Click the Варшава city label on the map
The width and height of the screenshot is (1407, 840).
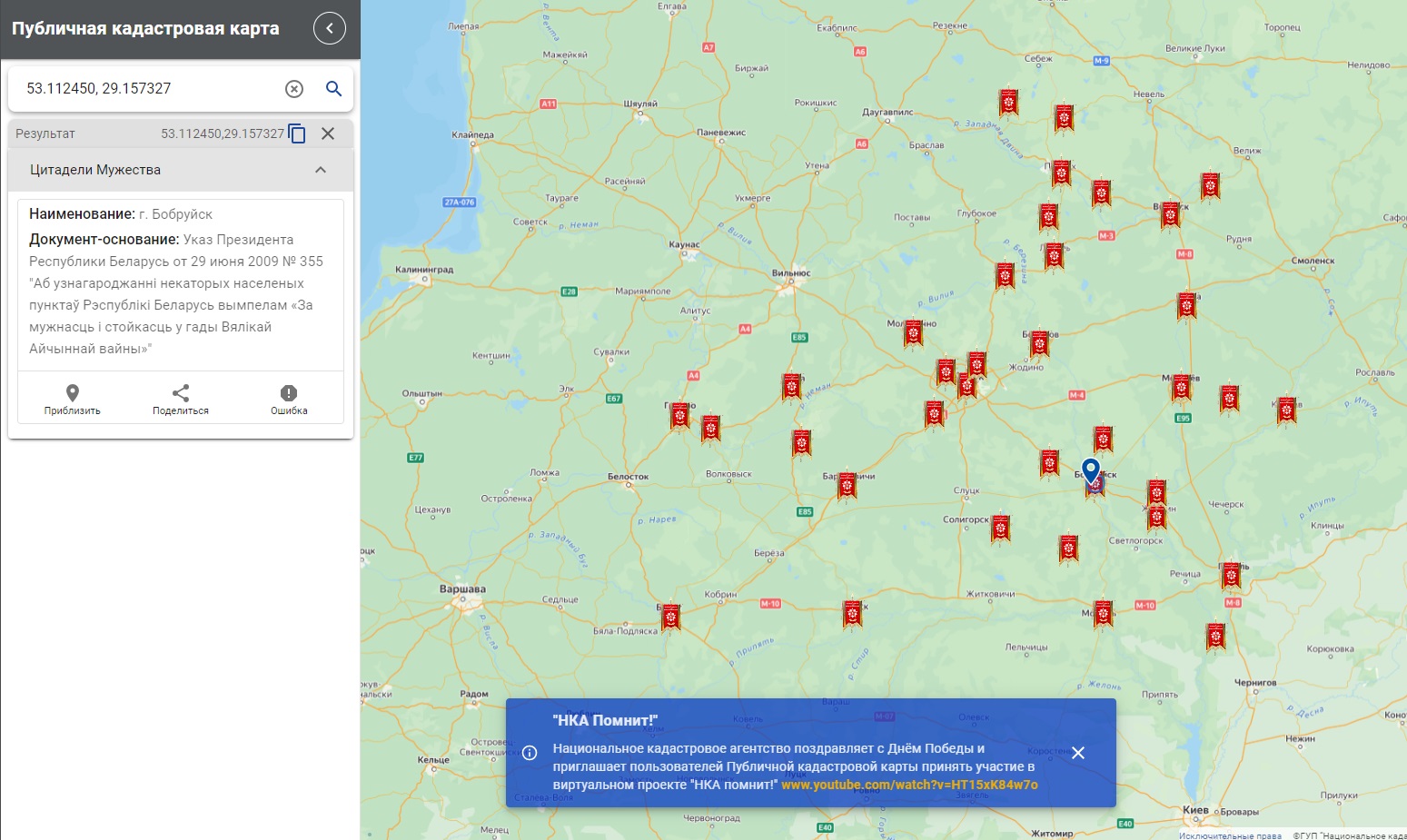(x=462, y=589)
